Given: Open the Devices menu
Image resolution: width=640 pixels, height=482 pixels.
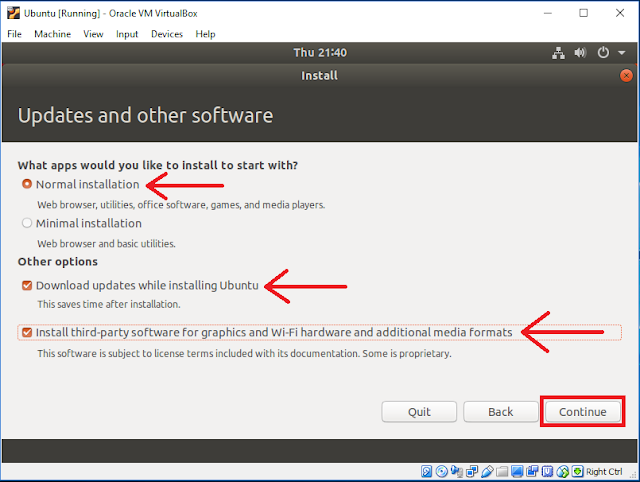Looking at the screenshot, I should pos(167,34).
